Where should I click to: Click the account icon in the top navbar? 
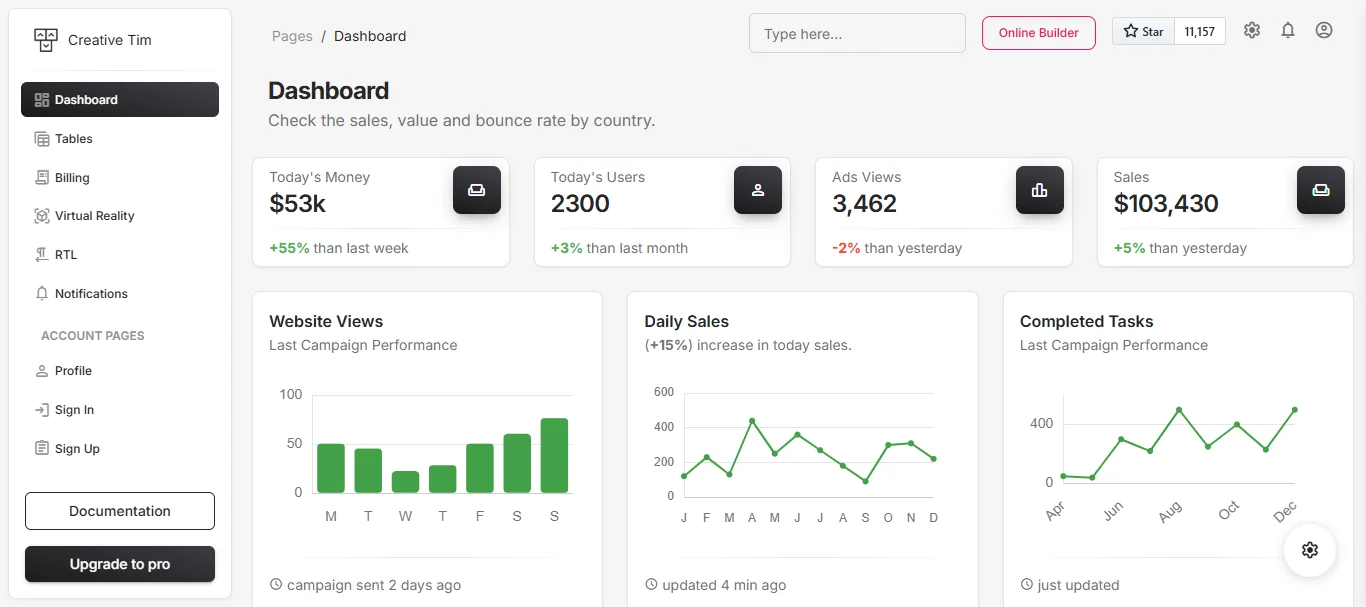[1324, 30]
